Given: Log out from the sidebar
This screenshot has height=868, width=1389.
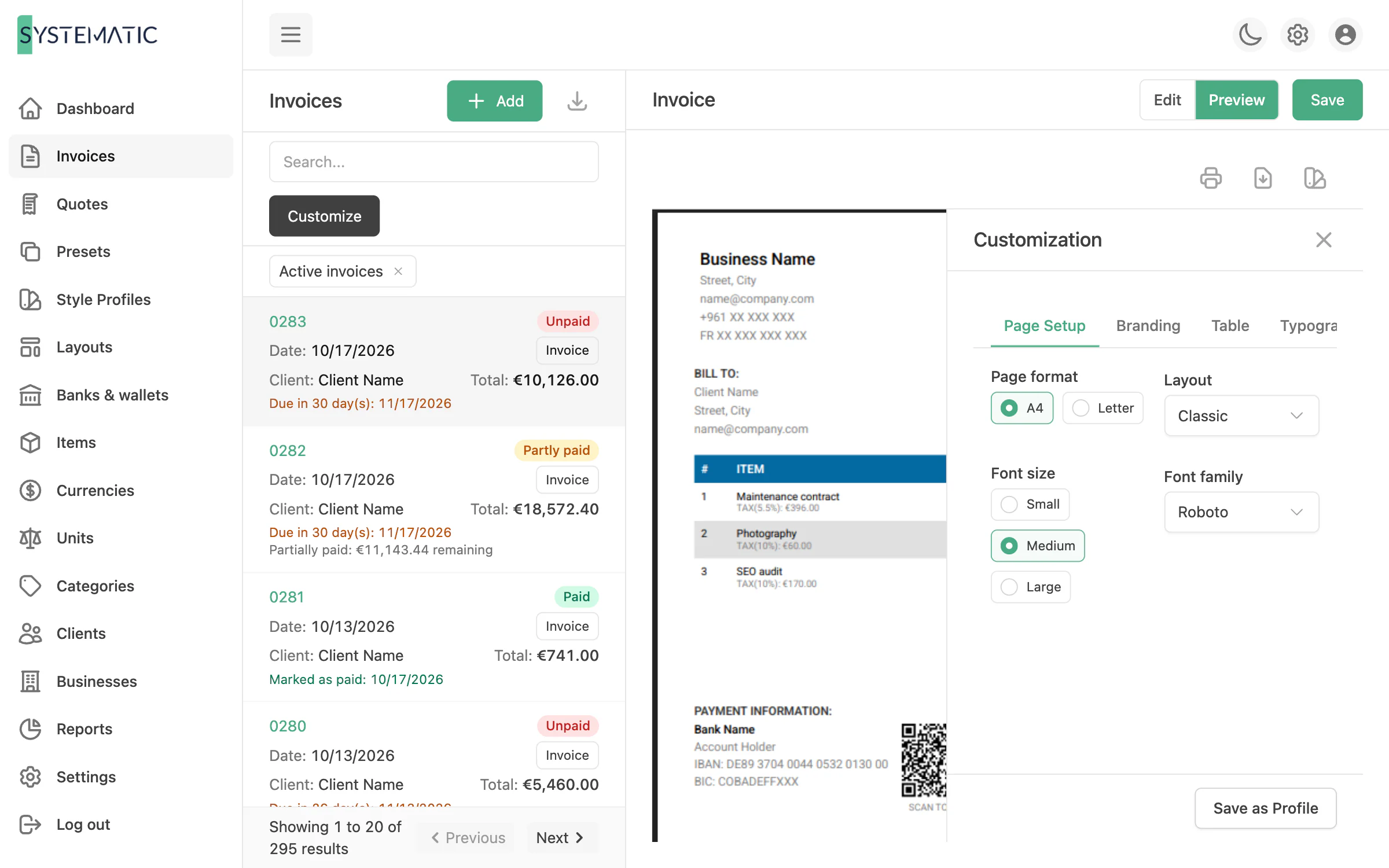Looking at the screenshot, I should click(120, 824).
